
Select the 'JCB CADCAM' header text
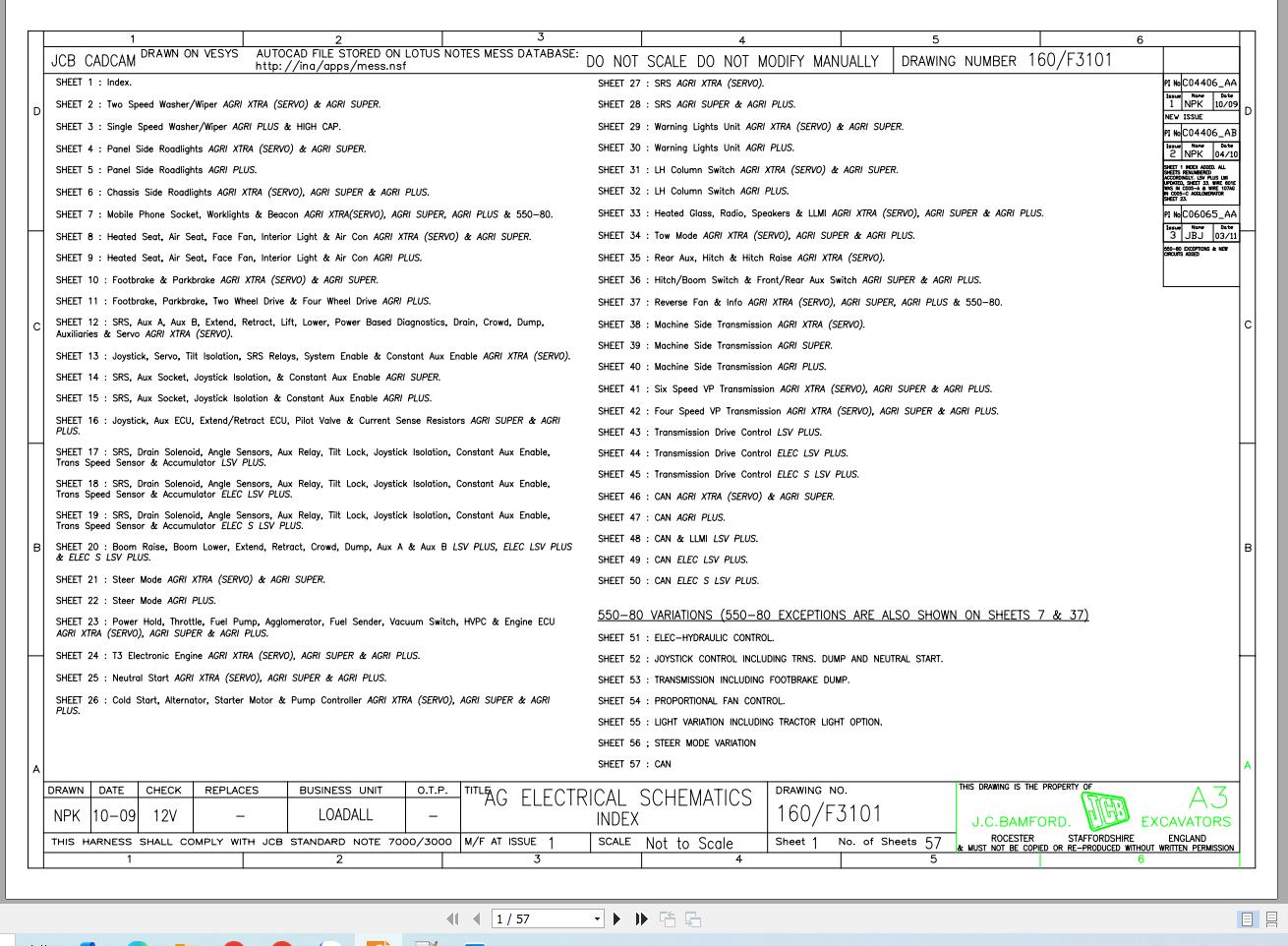click(92, 60)
